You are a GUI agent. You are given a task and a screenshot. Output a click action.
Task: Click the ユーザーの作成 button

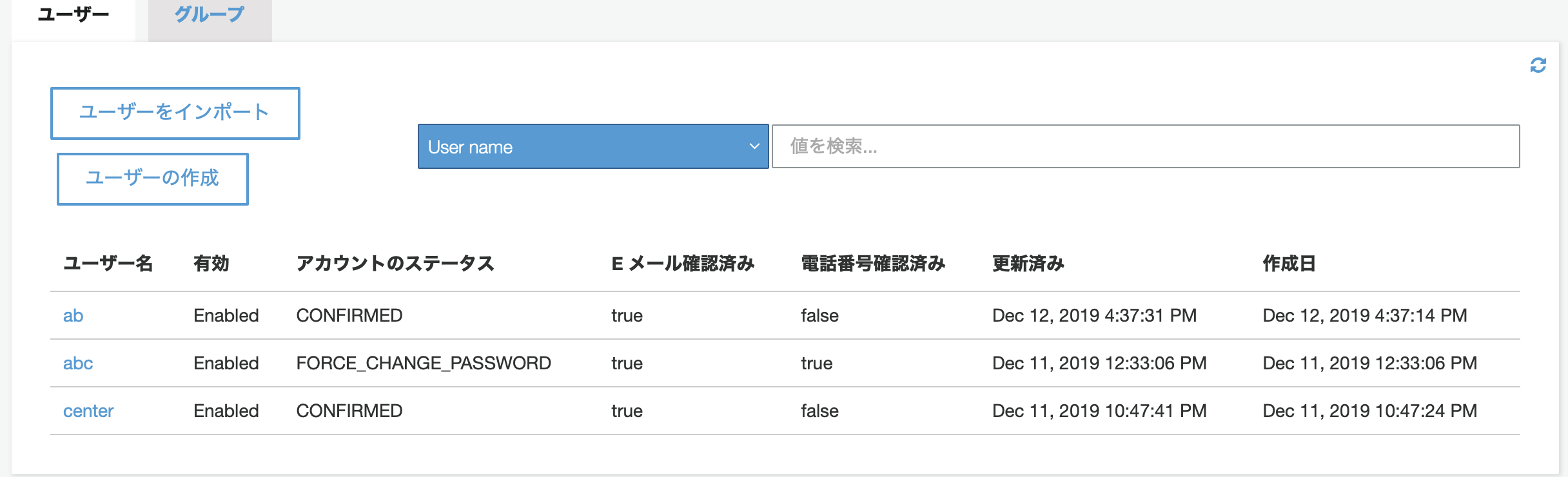pos(153,179)
